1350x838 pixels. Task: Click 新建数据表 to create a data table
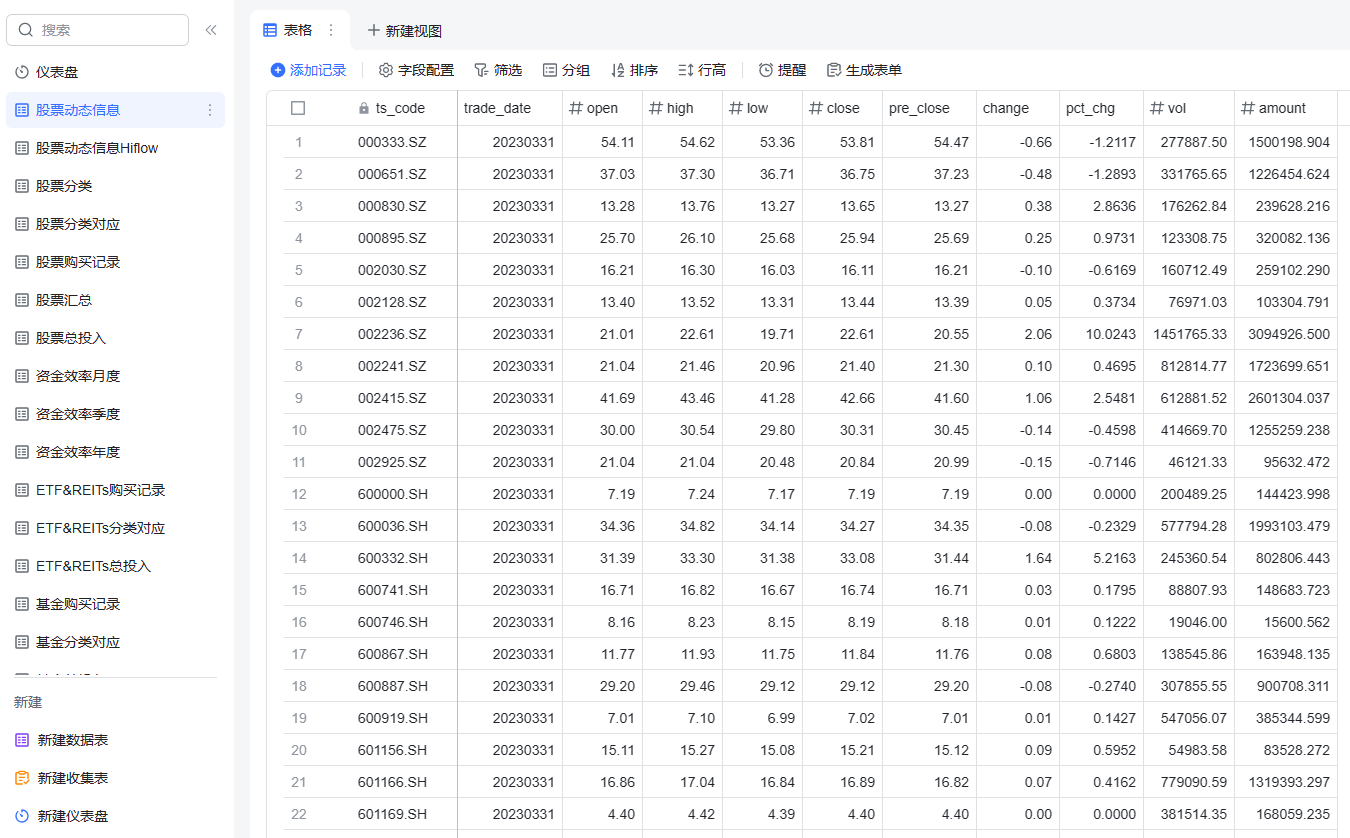click(73, 738)
